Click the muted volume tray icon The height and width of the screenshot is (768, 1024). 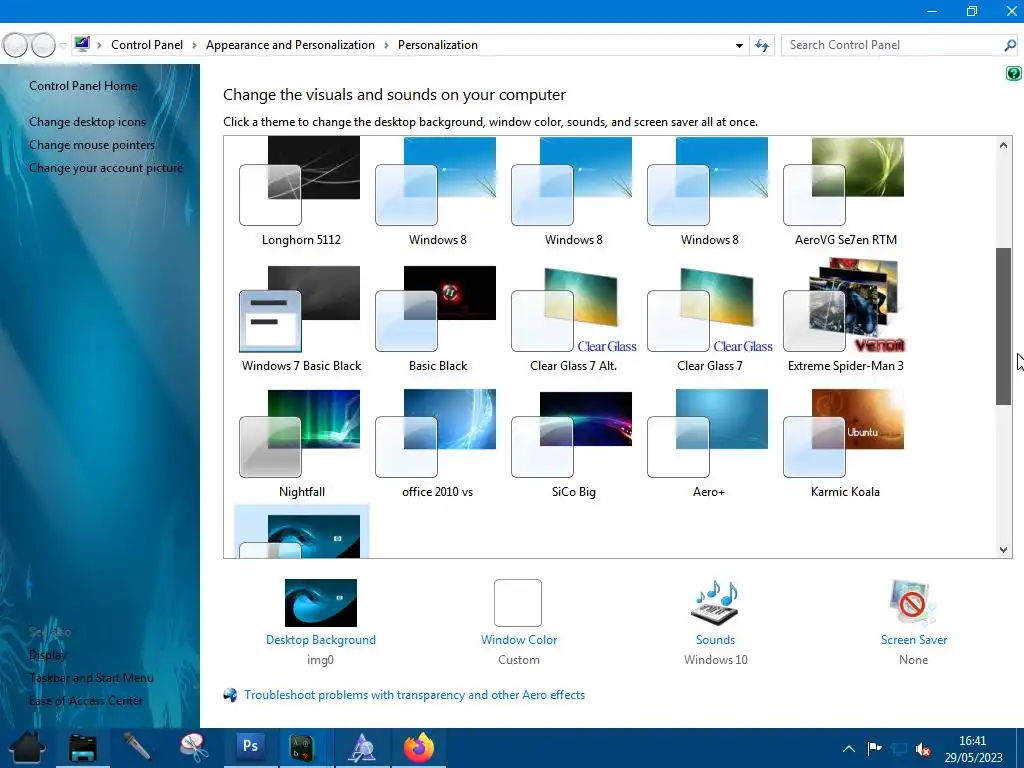[x=923, y=748]
